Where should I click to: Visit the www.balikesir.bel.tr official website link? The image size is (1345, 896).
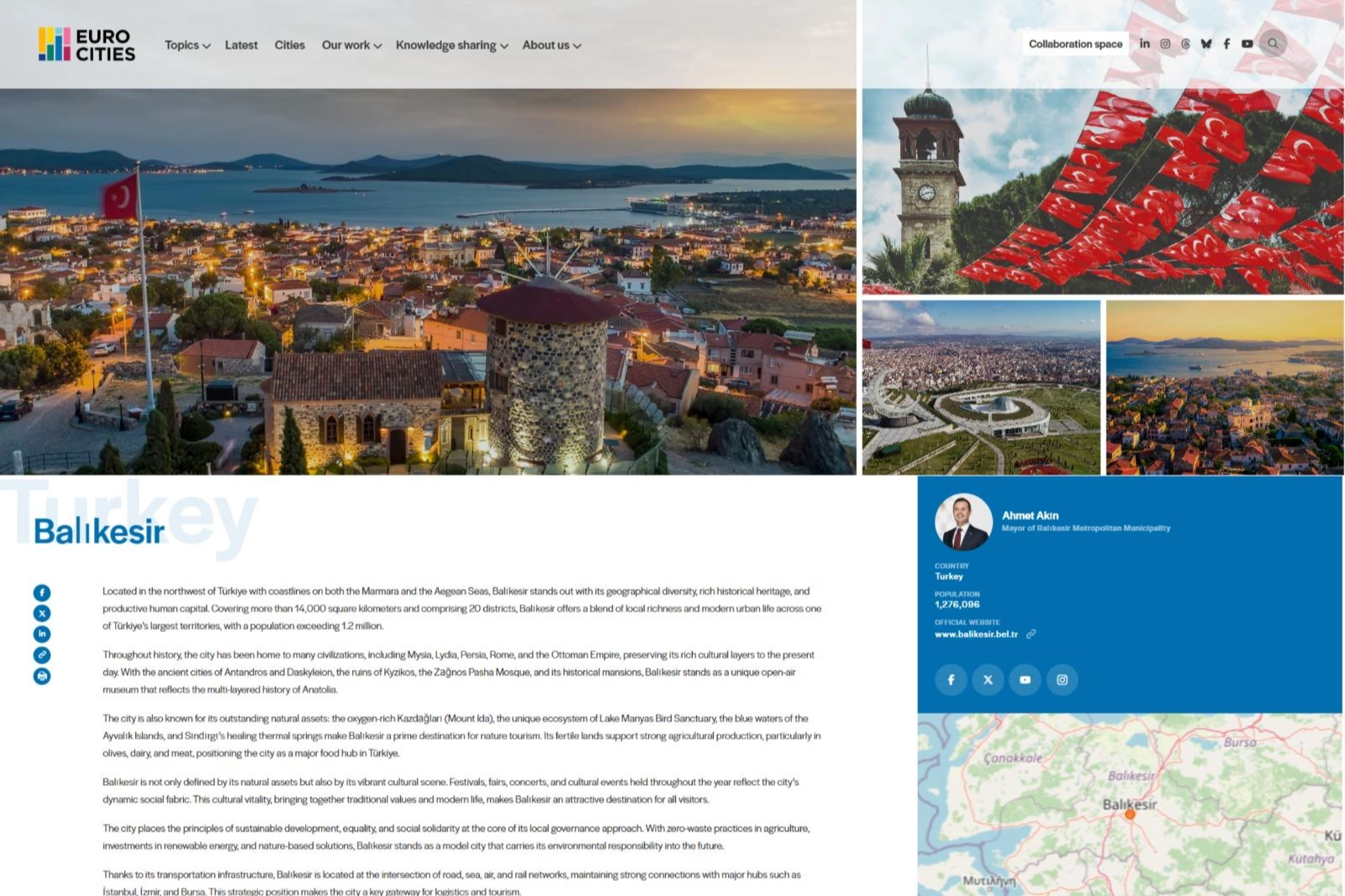click(976, 634)
